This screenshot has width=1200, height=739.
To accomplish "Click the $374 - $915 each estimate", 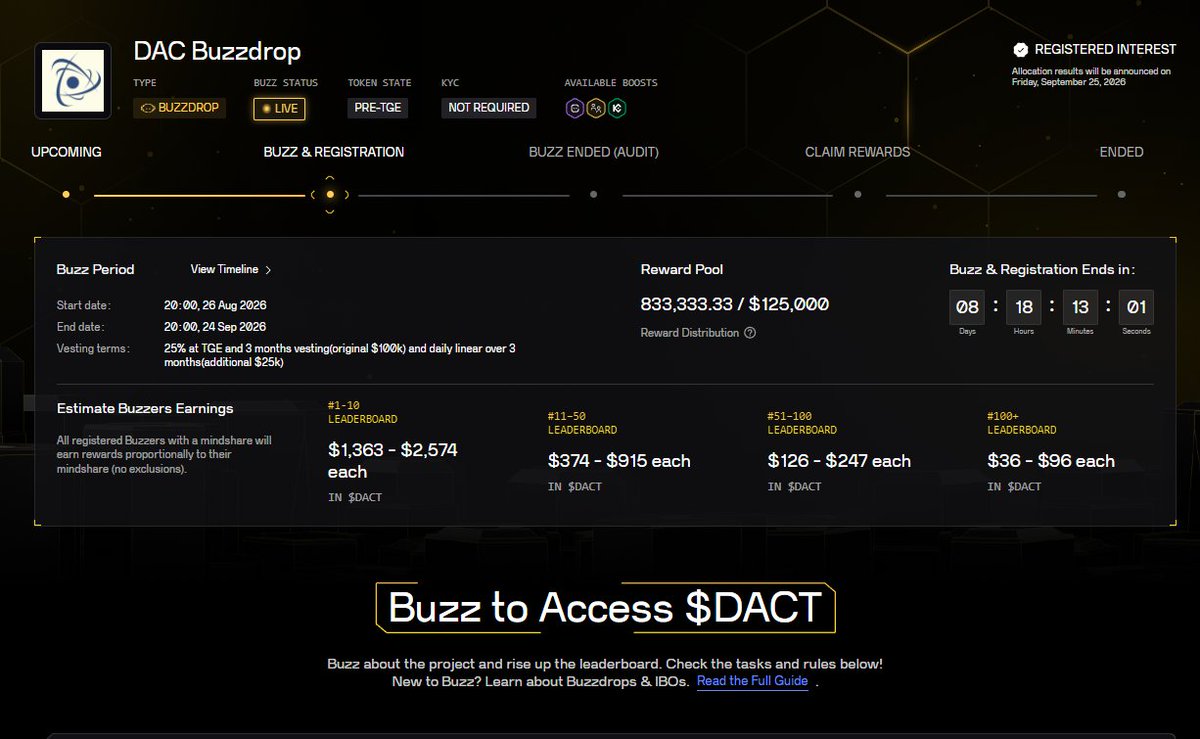I will 619,461.
